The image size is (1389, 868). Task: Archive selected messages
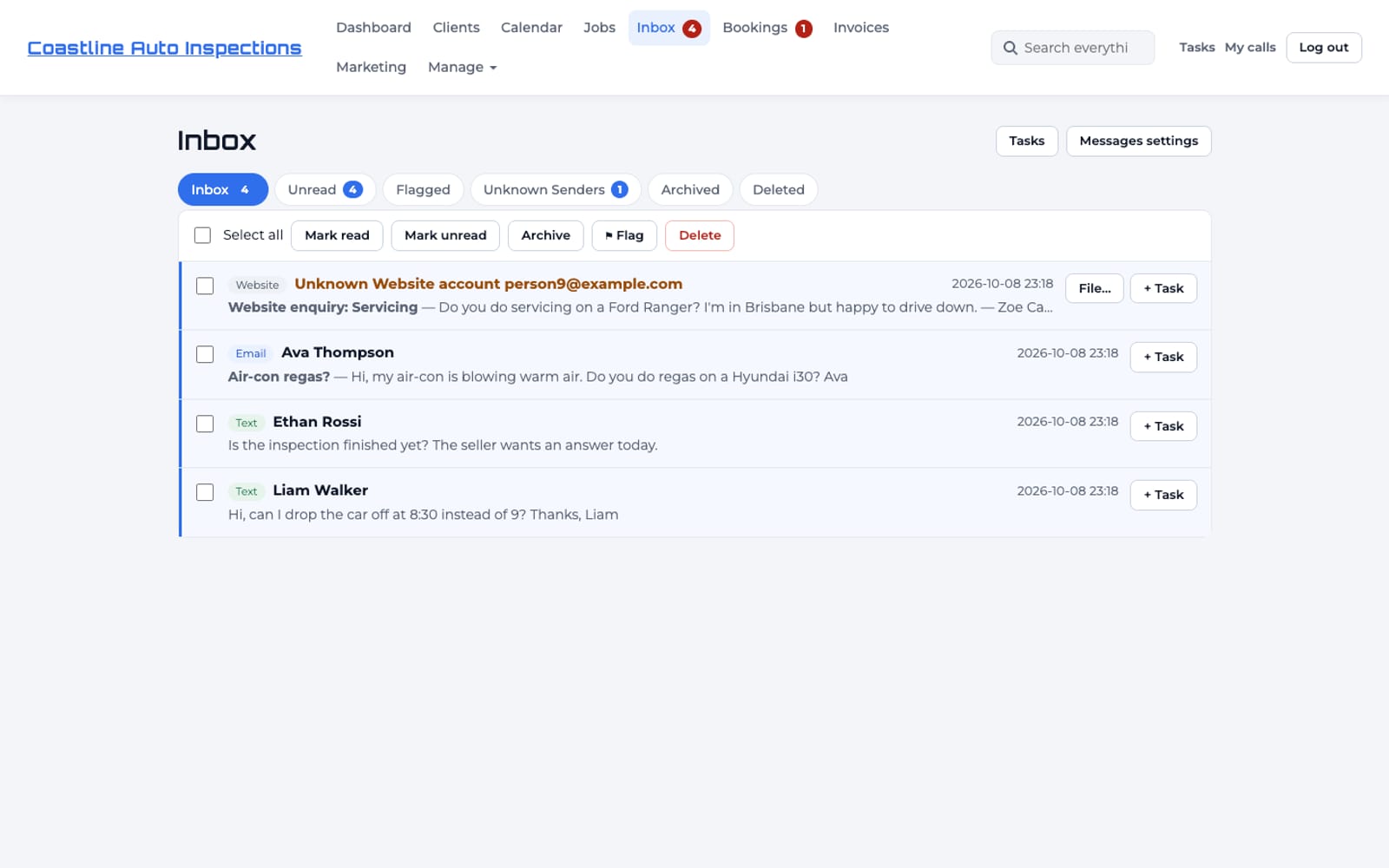pos(545,235)
